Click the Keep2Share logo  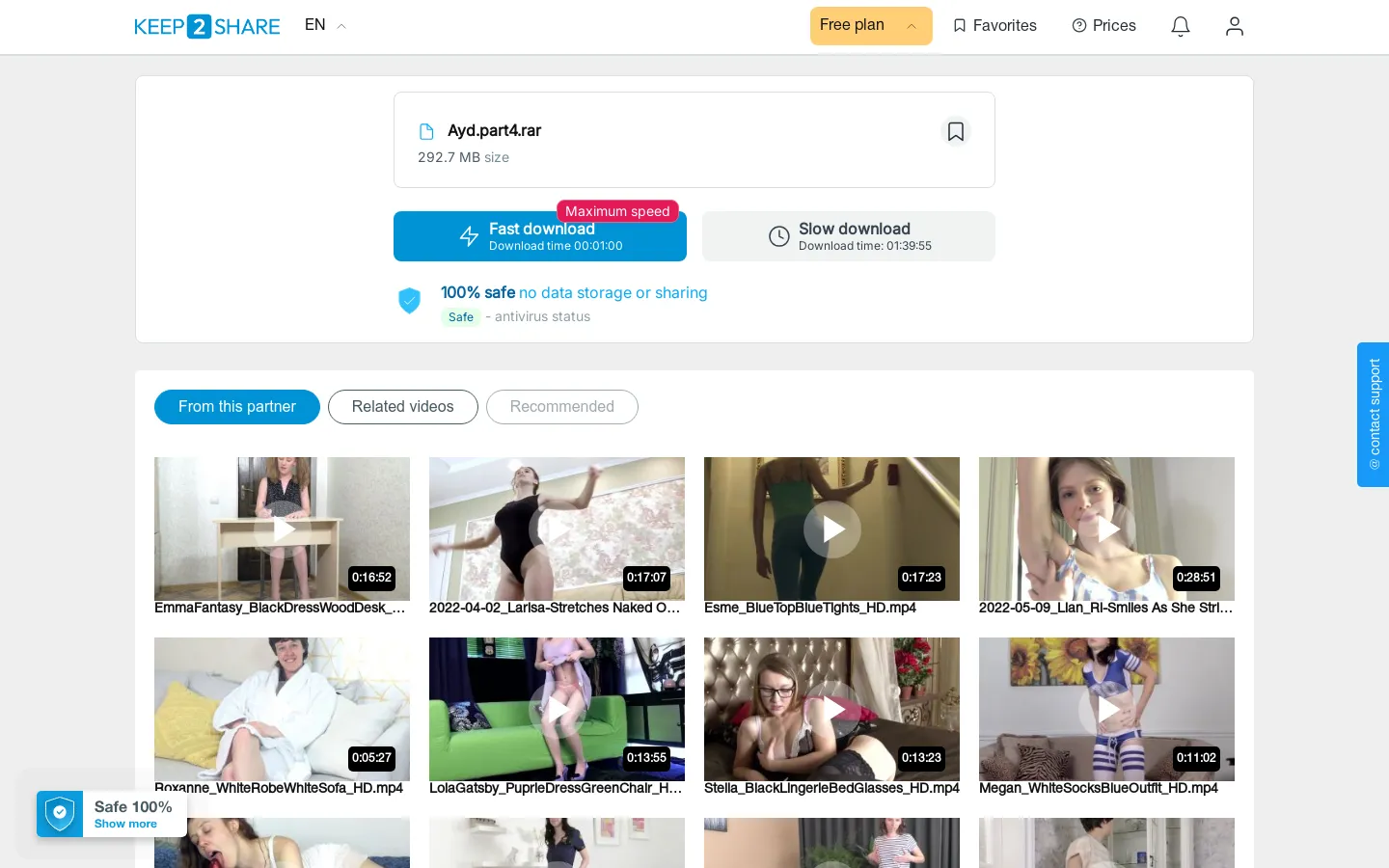click(x=207, y=26)
